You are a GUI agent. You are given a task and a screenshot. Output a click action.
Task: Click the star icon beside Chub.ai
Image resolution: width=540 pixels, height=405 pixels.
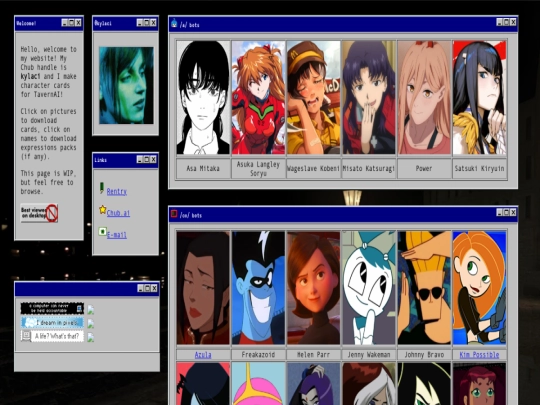pos(102,209)
